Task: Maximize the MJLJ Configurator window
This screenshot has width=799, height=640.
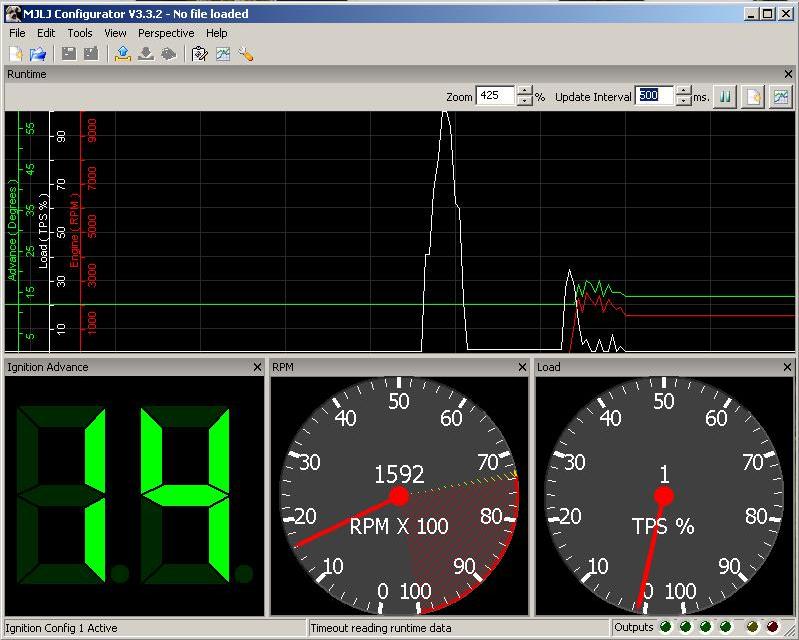Action: (767, 14)
